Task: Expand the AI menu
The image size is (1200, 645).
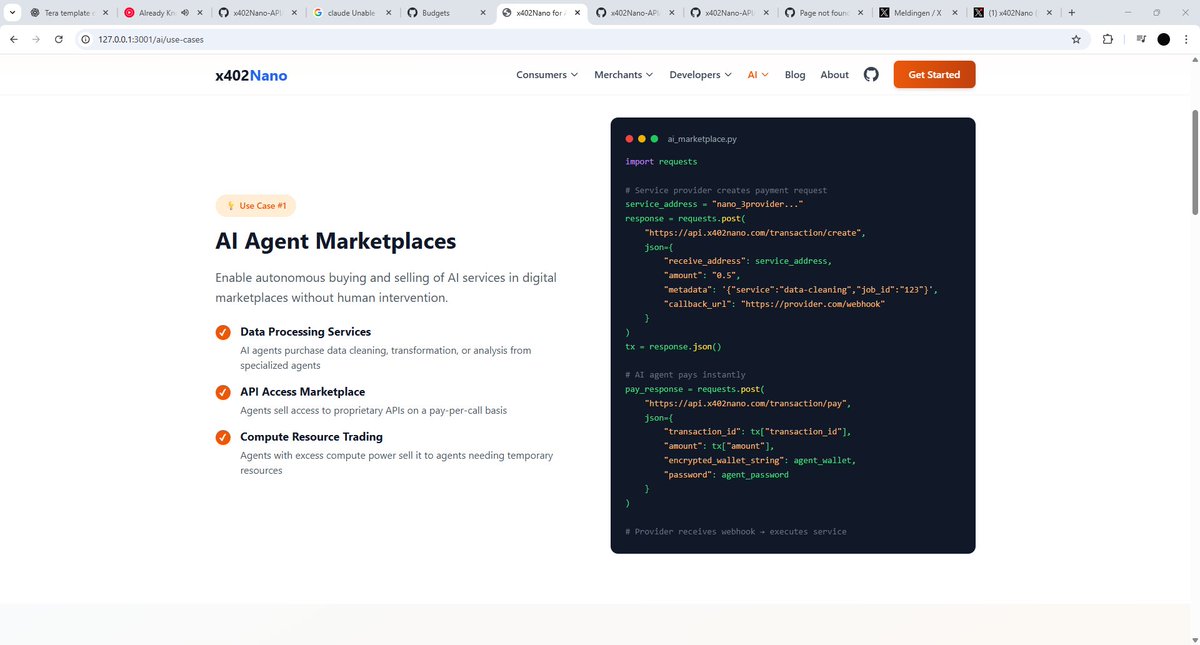Action: coord(758,75)
